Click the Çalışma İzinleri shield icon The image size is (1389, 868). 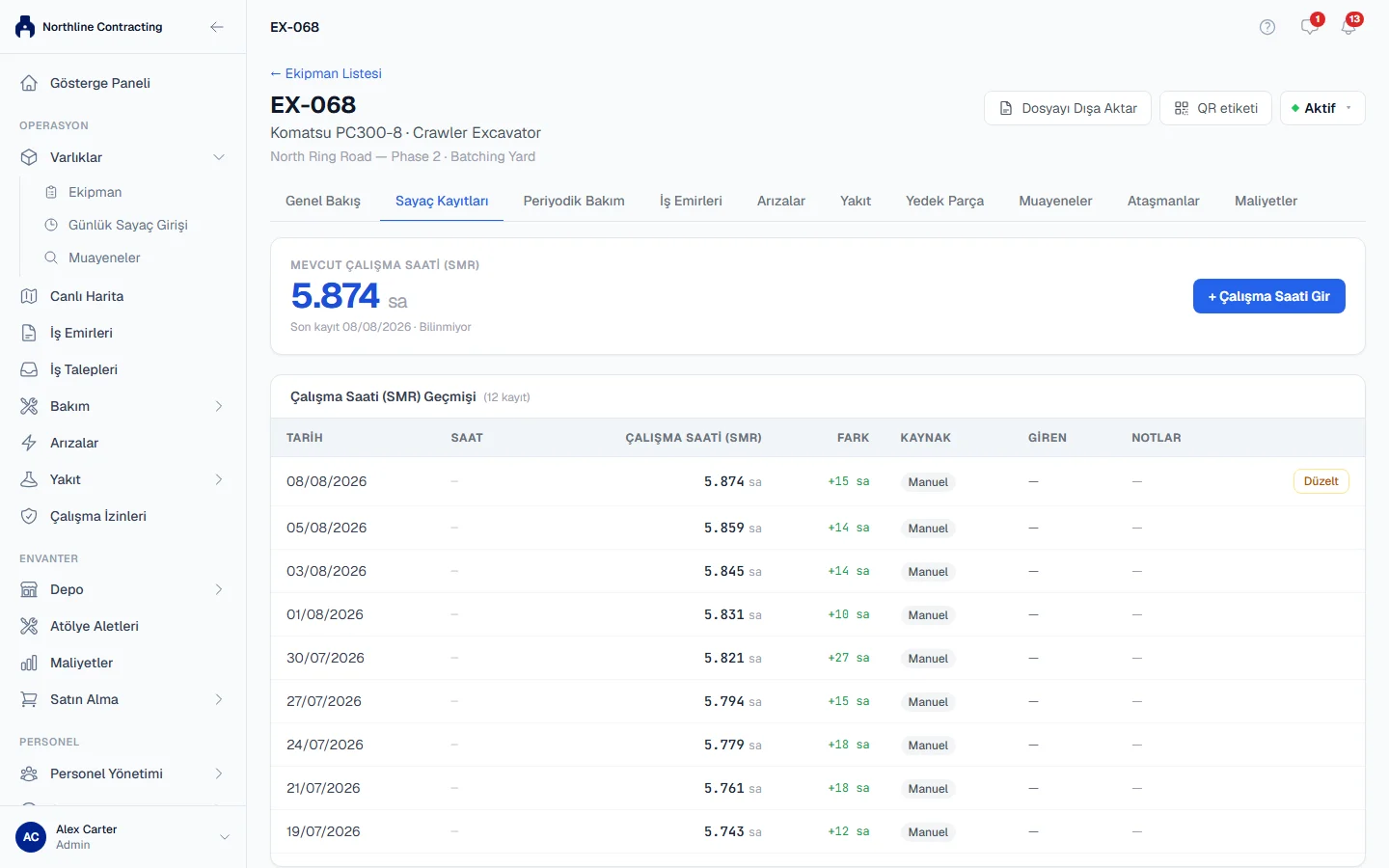pos(29,516)
